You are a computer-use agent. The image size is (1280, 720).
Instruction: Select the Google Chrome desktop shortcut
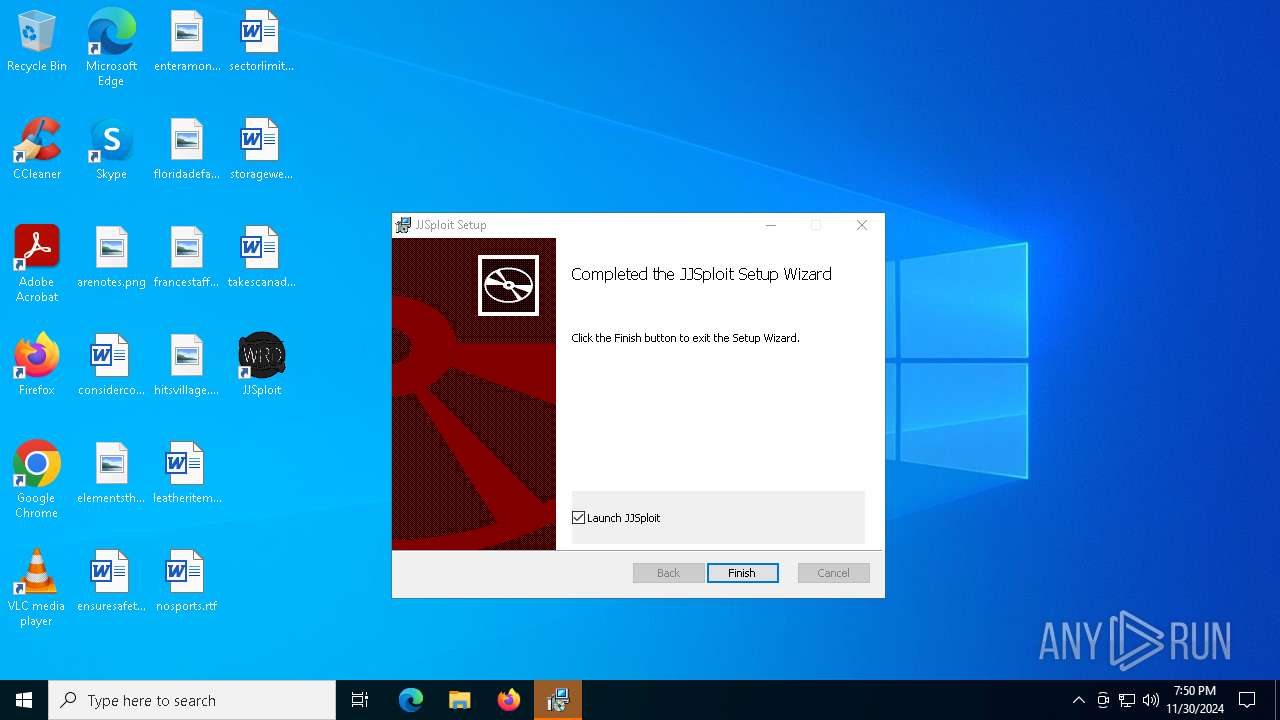tap(37, 480)
